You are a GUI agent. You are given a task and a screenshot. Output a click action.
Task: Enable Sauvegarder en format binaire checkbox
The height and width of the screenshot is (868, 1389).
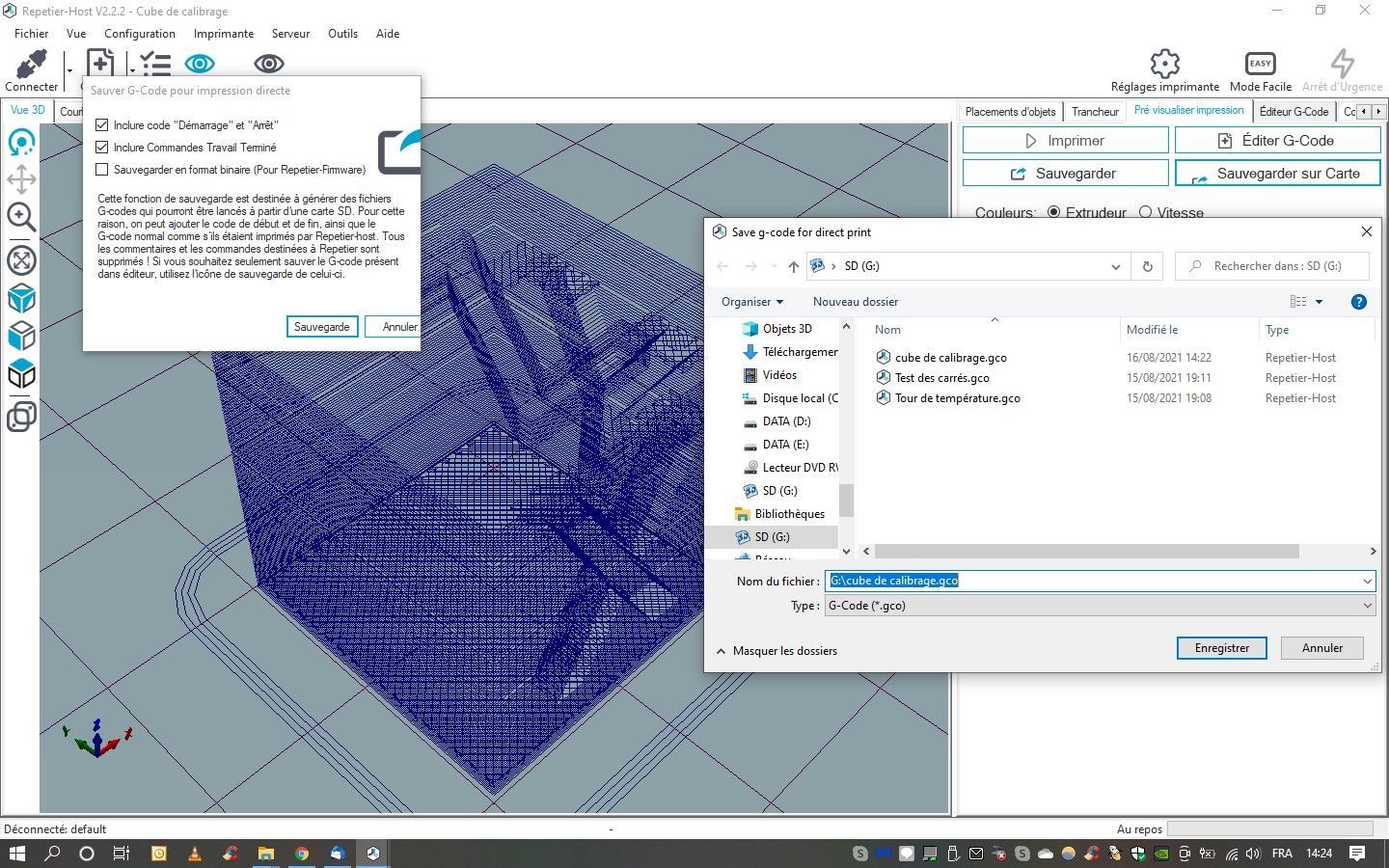102,170
